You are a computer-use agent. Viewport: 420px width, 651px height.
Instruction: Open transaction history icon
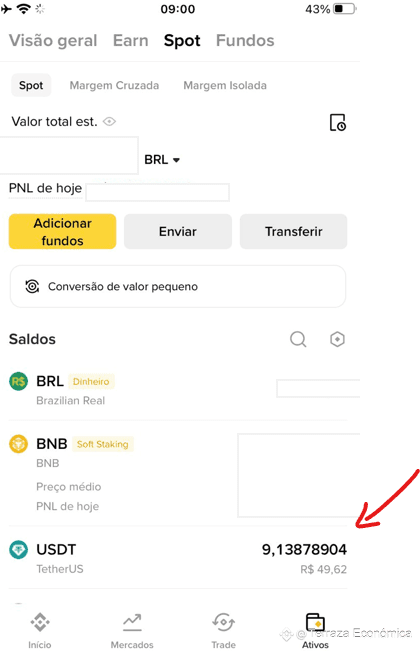click(337, 122)
